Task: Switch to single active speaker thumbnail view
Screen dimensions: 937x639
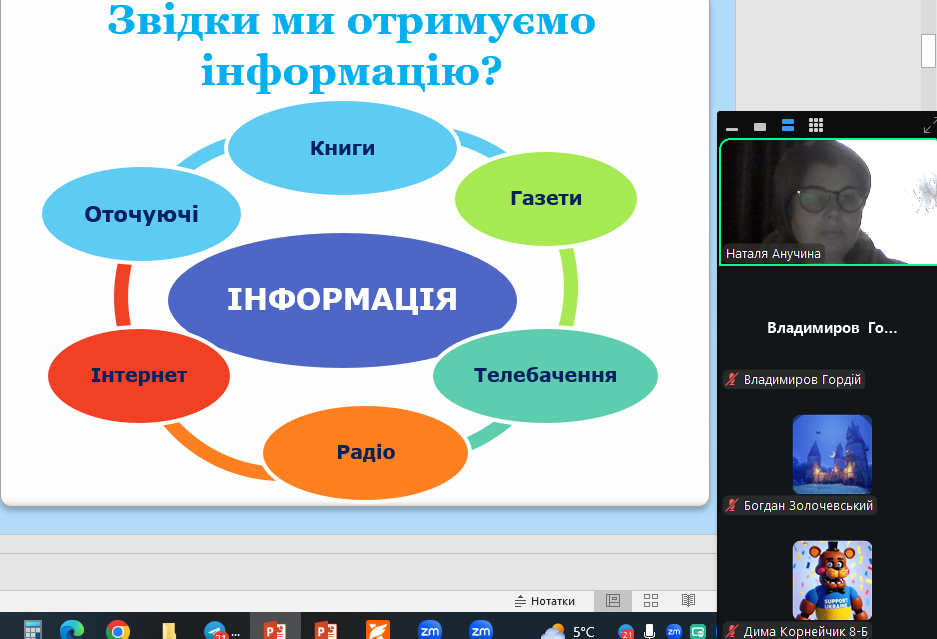Action: tap(760, 126)
